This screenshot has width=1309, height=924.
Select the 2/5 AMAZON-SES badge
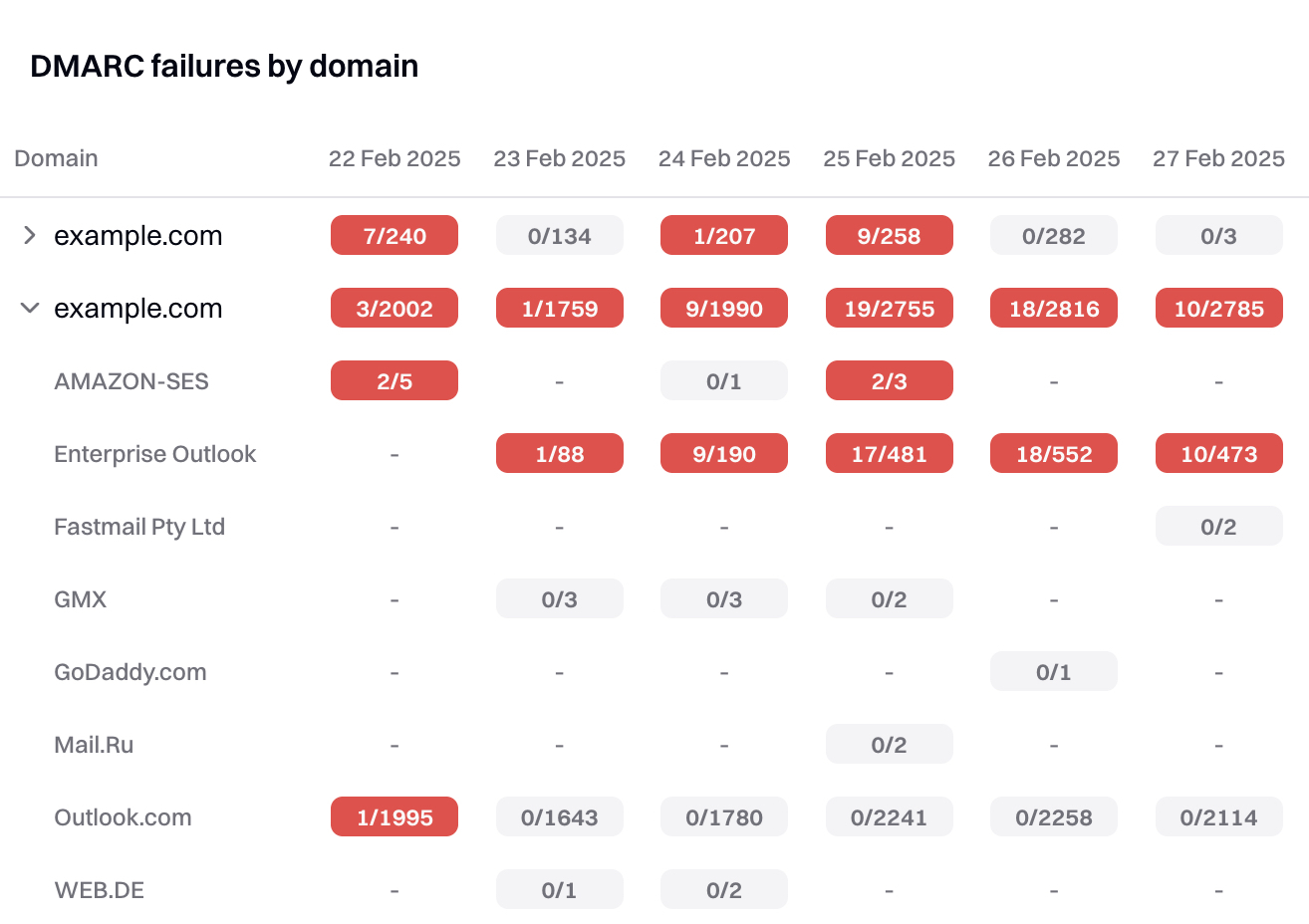click(x=394, y=380)
